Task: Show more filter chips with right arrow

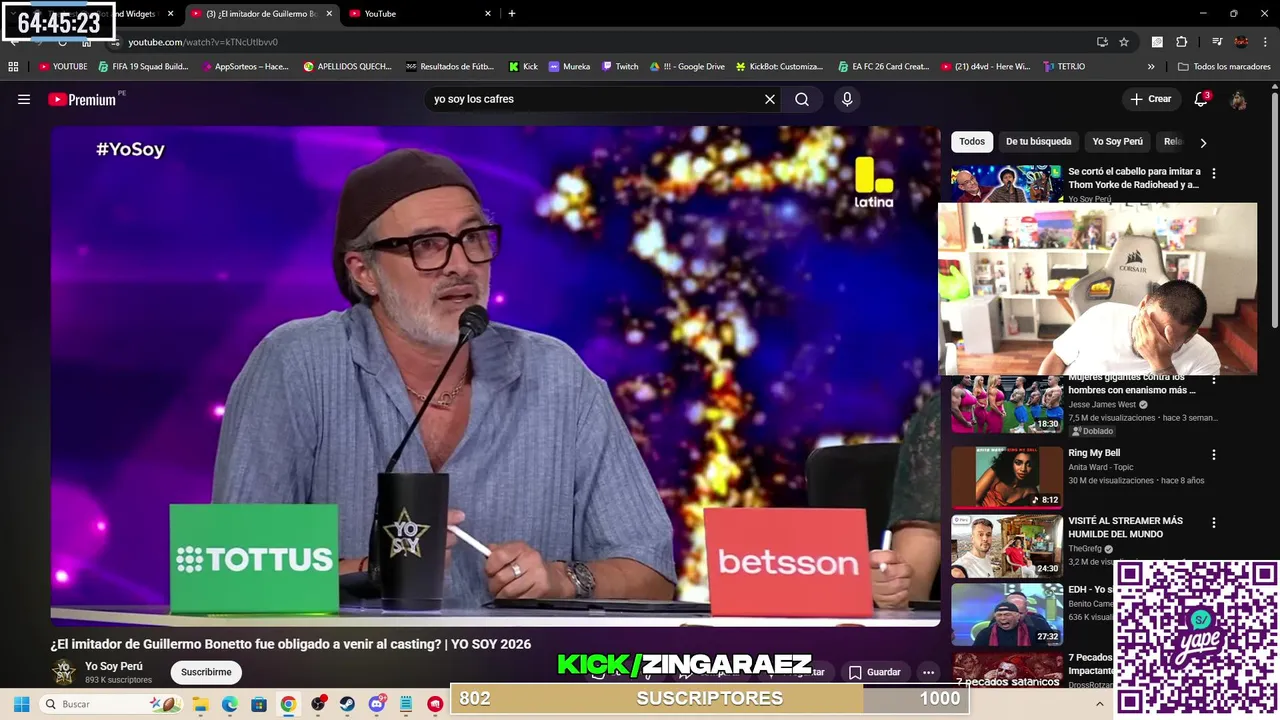Action: [1203, 143]
